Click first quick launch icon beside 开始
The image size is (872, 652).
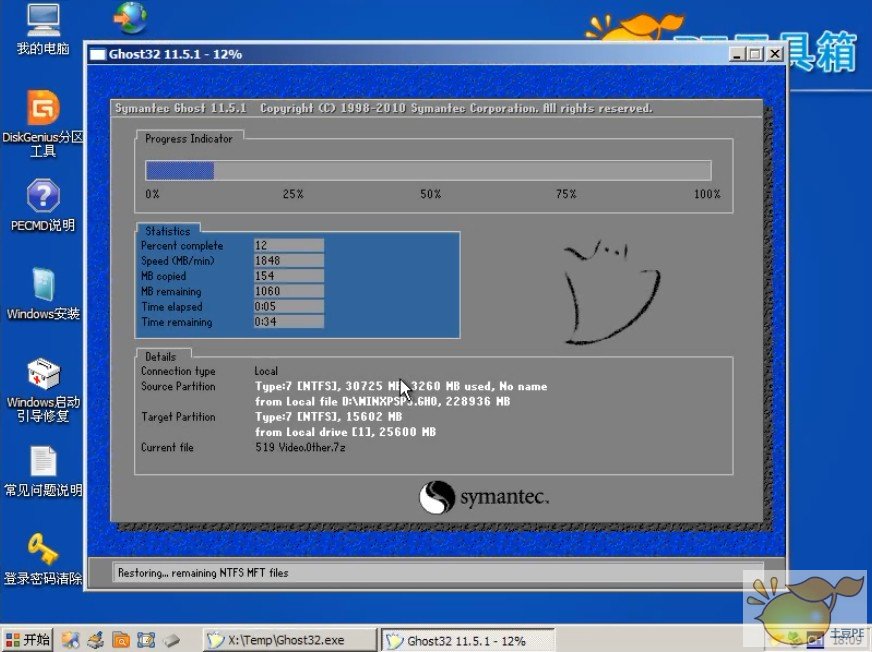coord(71,640)
